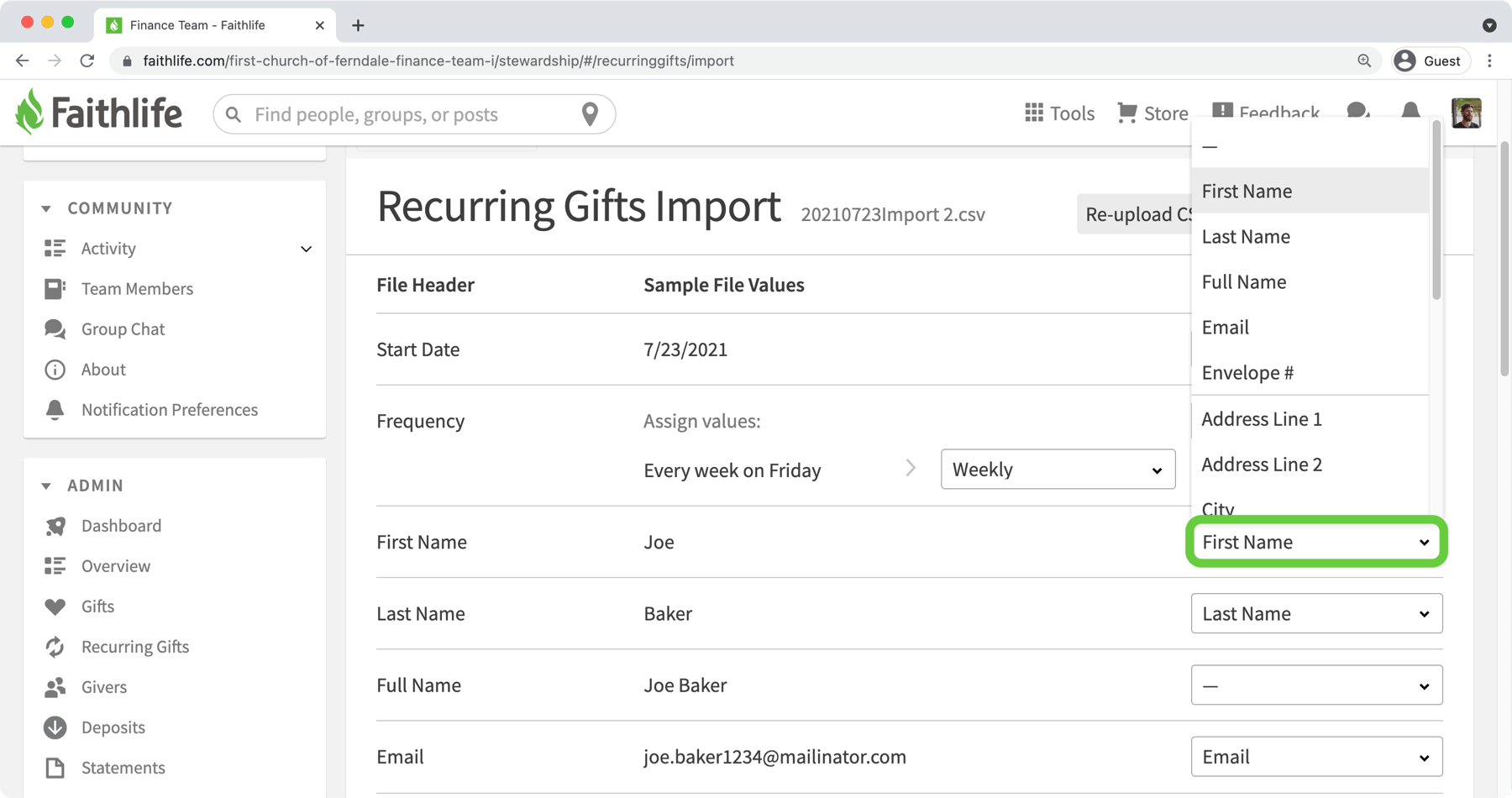Choose Address Line 1 option
This screenshot has height=798, width=1512.
coord(1310,418)
